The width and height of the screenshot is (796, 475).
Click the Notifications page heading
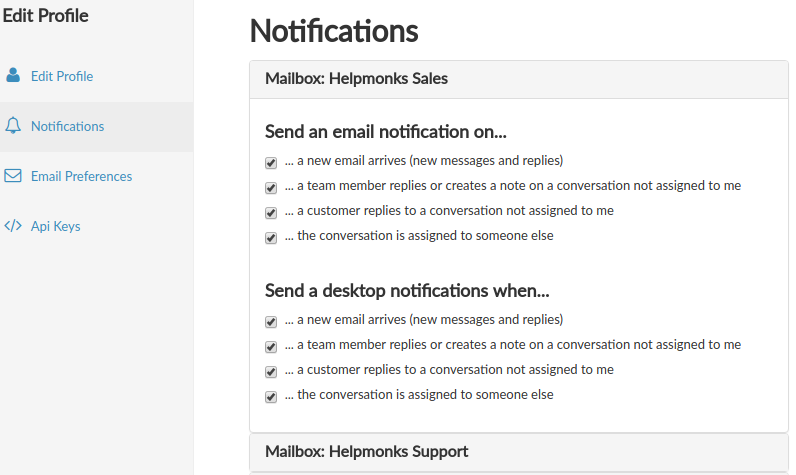(333, 31)
